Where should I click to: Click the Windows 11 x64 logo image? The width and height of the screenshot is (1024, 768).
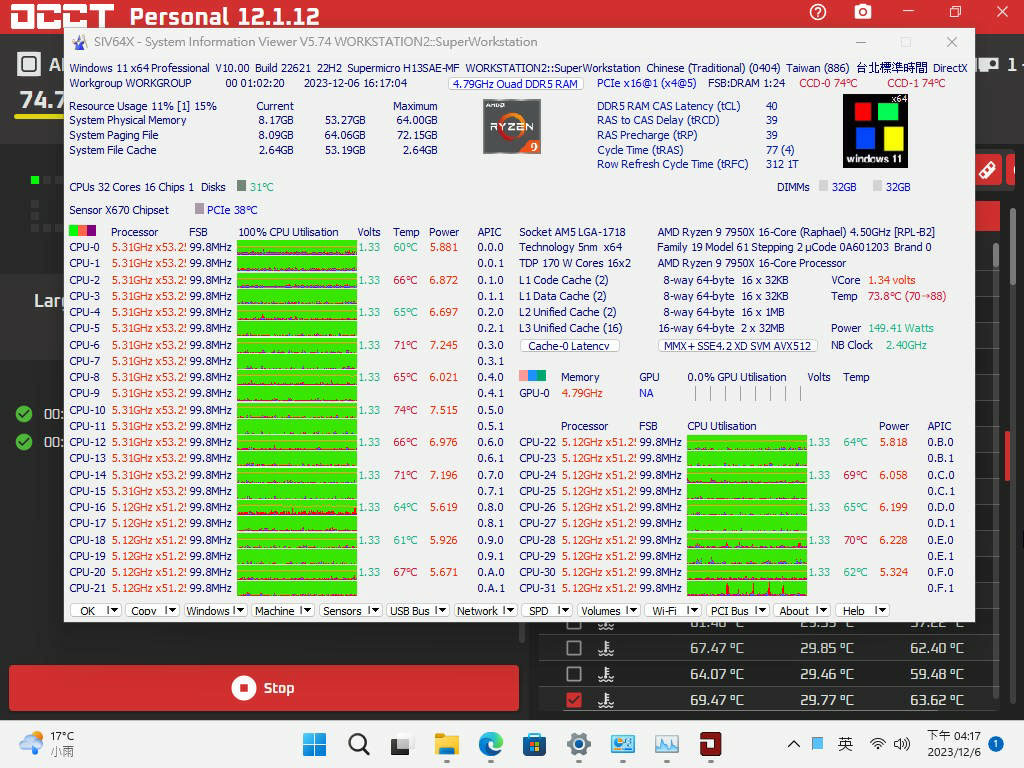pos(875,131)
